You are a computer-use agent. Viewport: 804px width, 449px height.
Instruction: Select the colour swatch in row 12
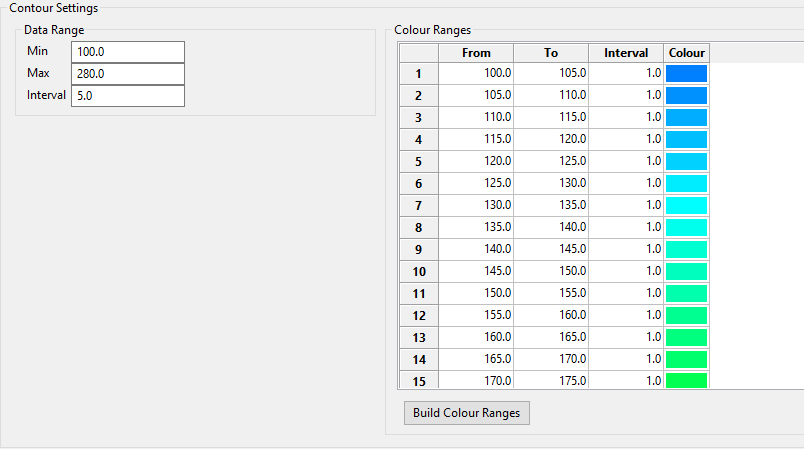[x=686, y=316]
